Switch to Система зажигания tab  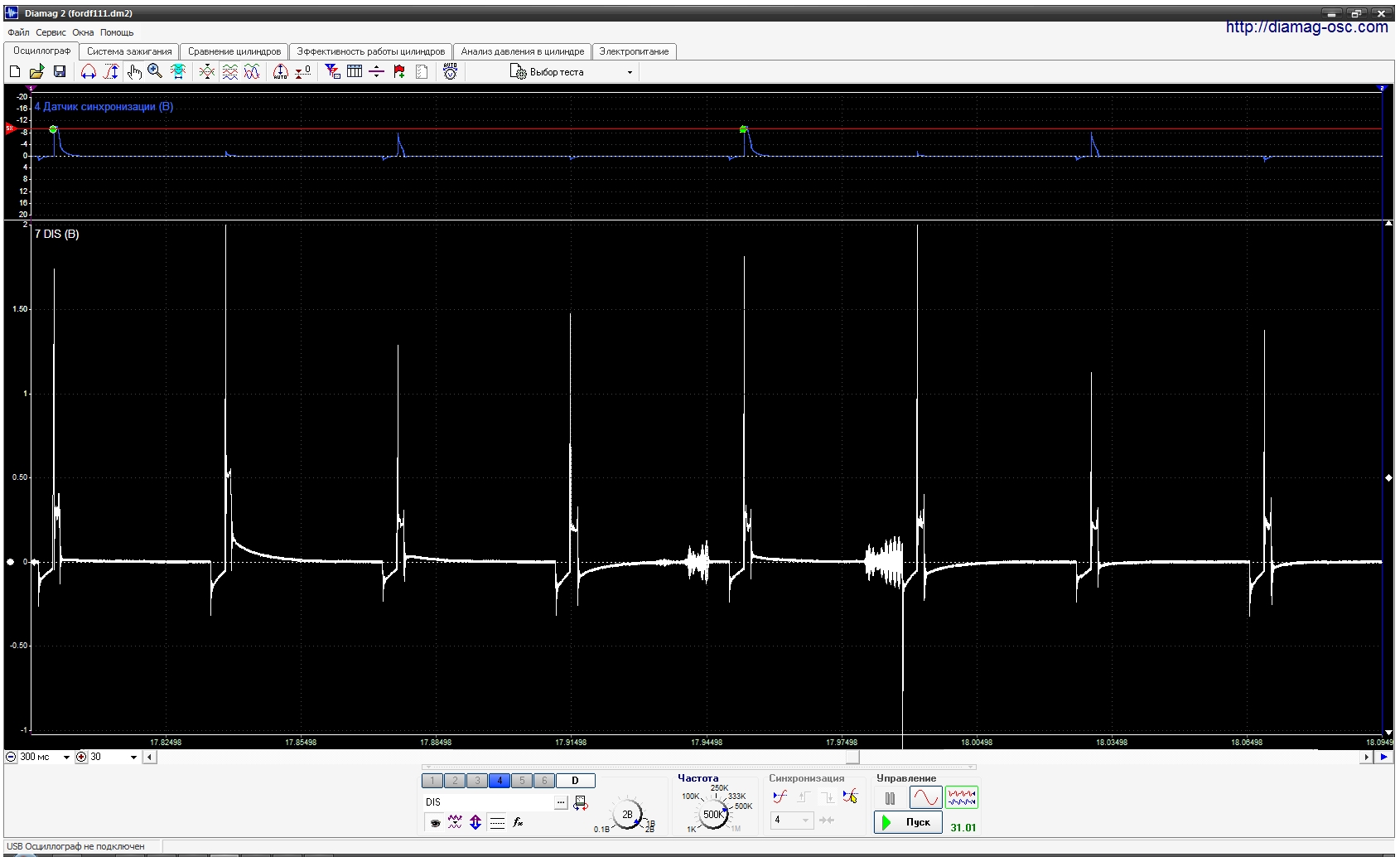pyautogui.click(x=129, y=51)
